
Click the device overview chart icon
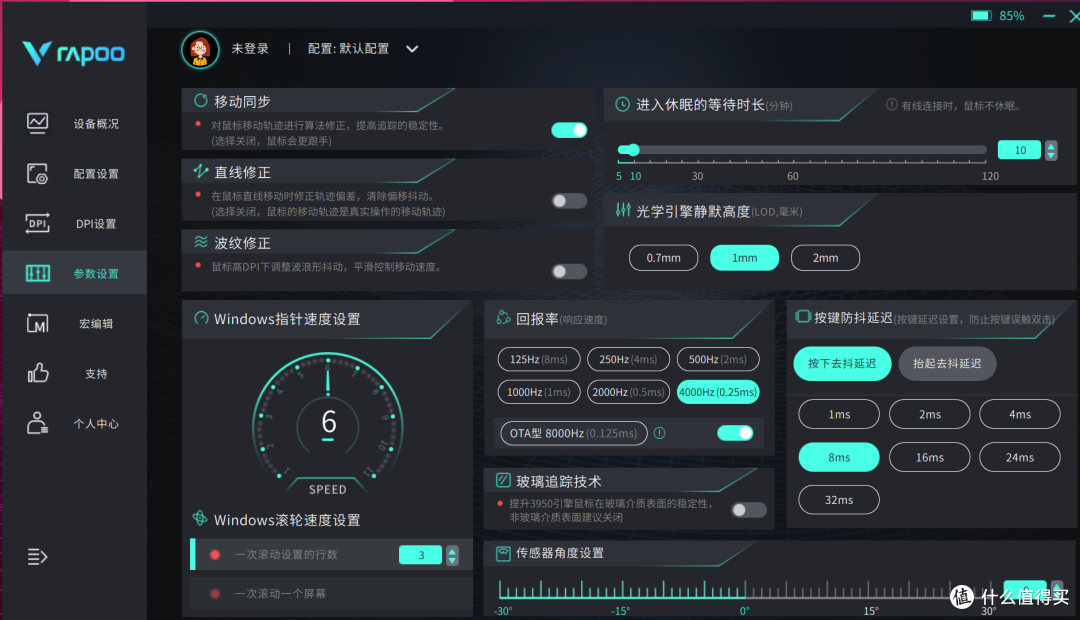(x=37, y=123)
